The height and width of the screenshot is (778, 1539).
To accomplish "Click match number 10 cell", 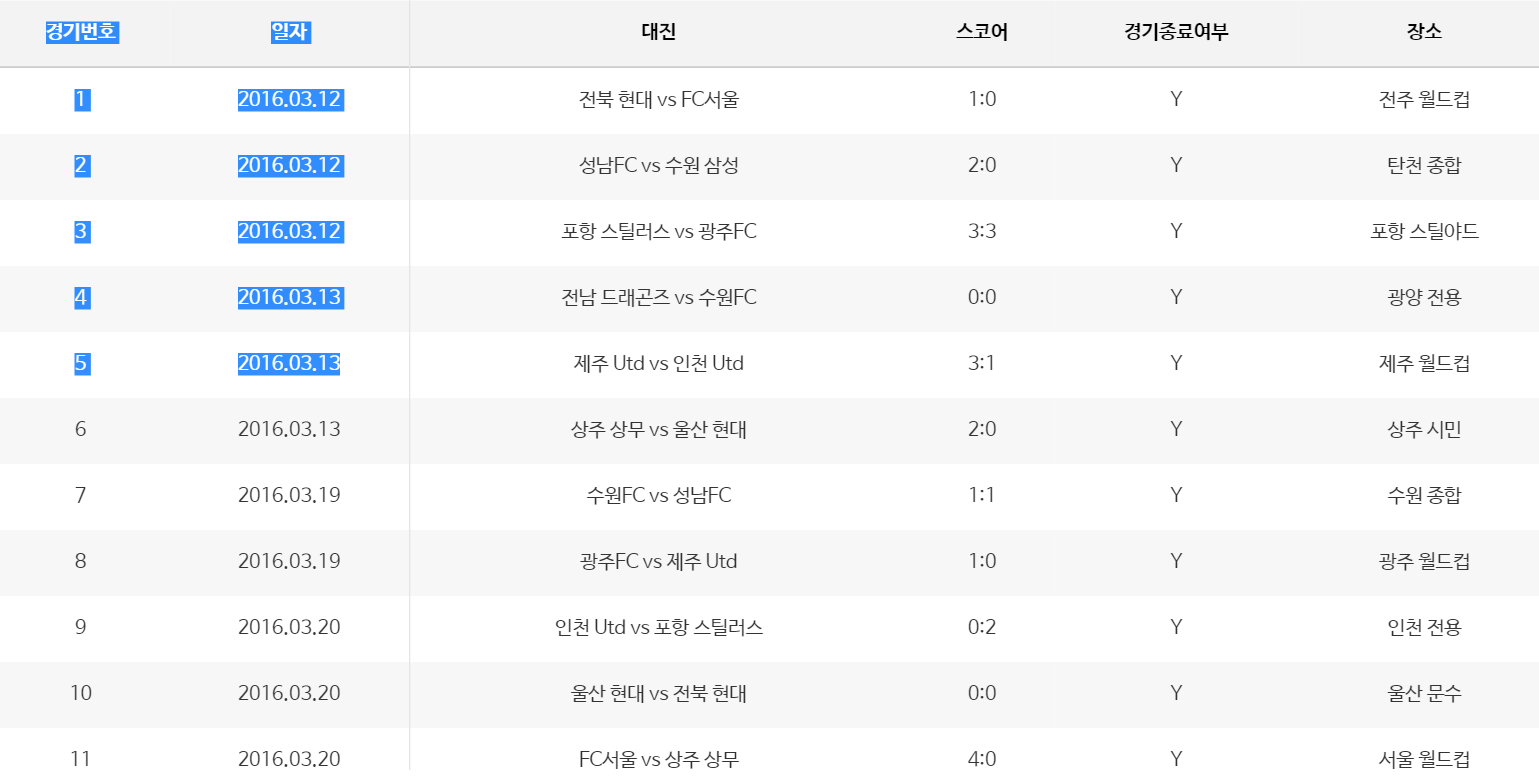I will pyautogui.click(x=81, y=693).
